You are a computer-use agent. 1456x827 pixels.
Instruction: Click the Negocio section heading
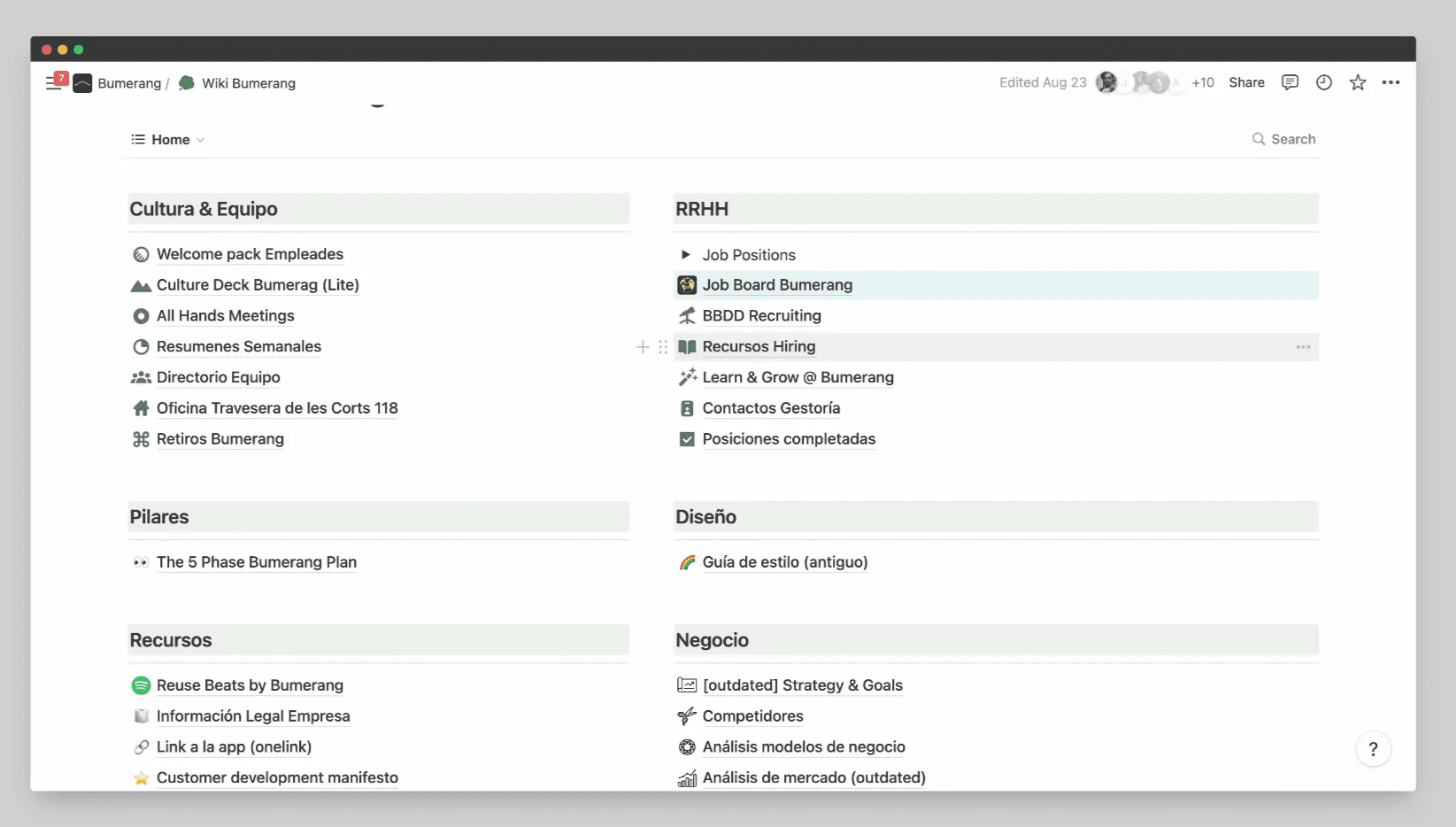pyautogui.click(x=712, y=640)
